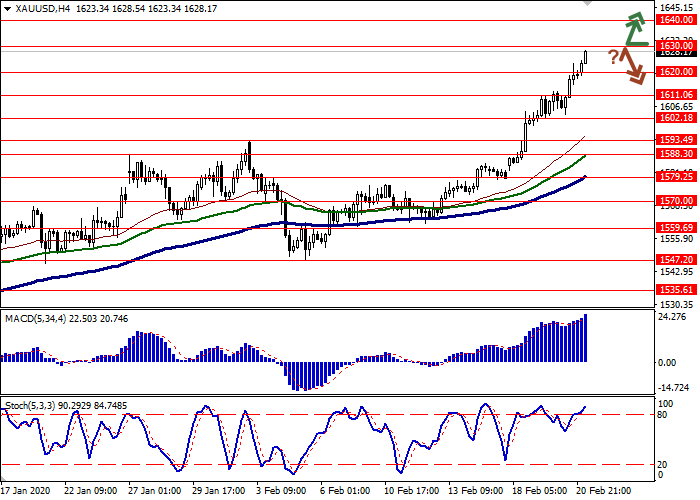This screenshot has height=500, width=700.
Task: Click the 3 Feb 09:00 time axis marker
Action: point(283,492)
